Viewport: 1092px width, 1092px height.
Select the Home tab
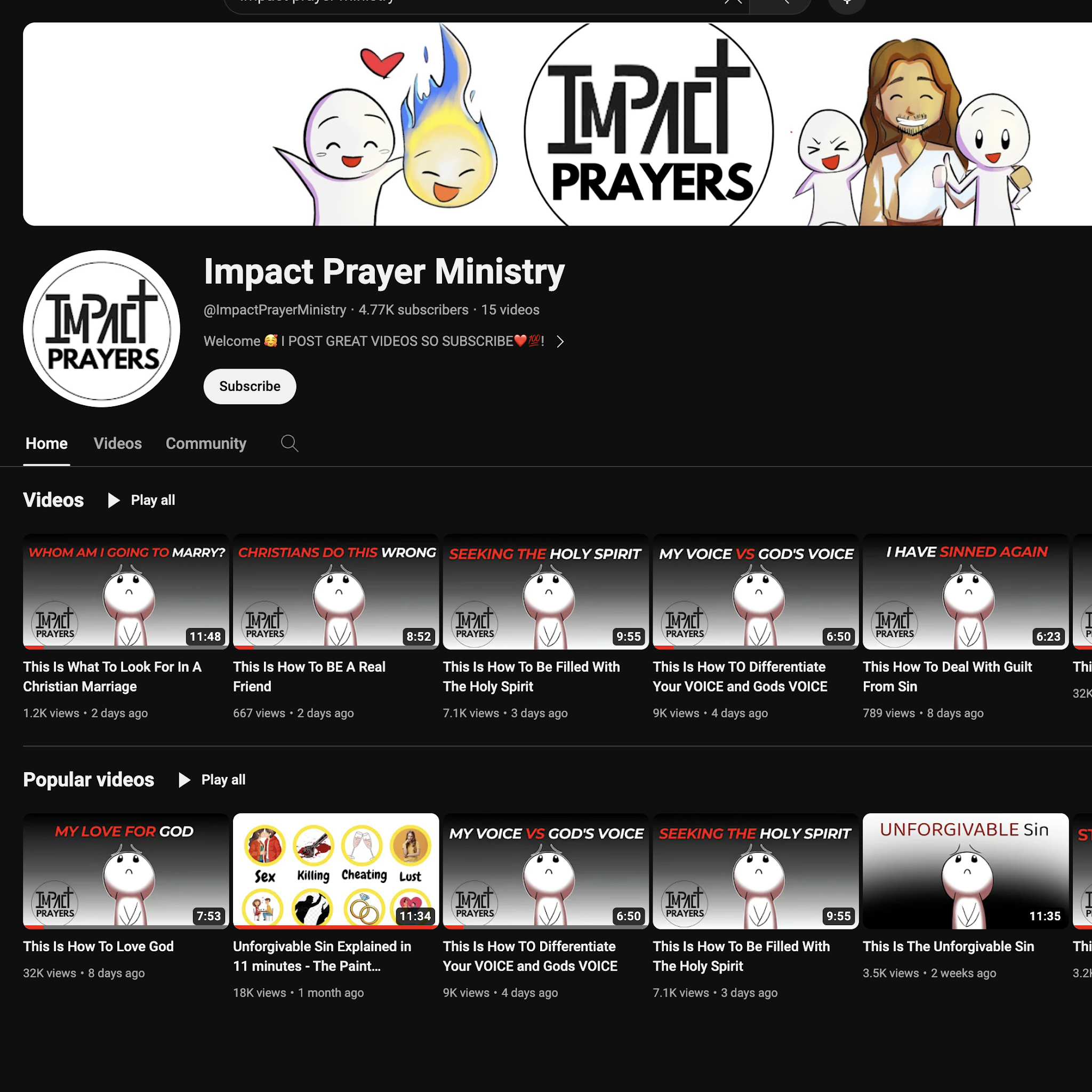tap(46, 443)
